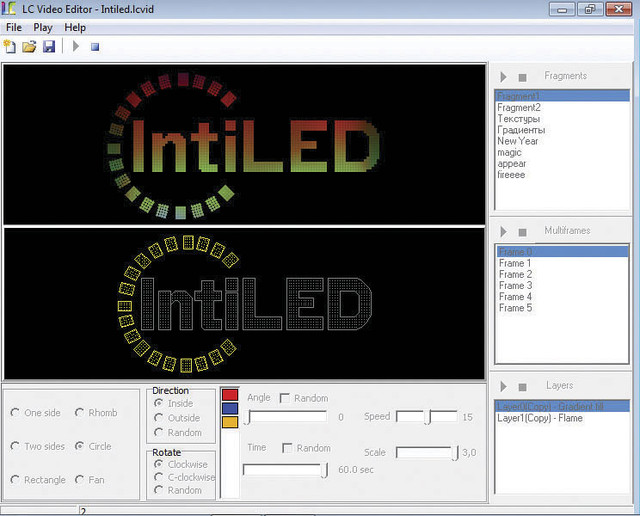Select the Layer0(Copy) - Gradient fill layer

click(x=562, y=407)
